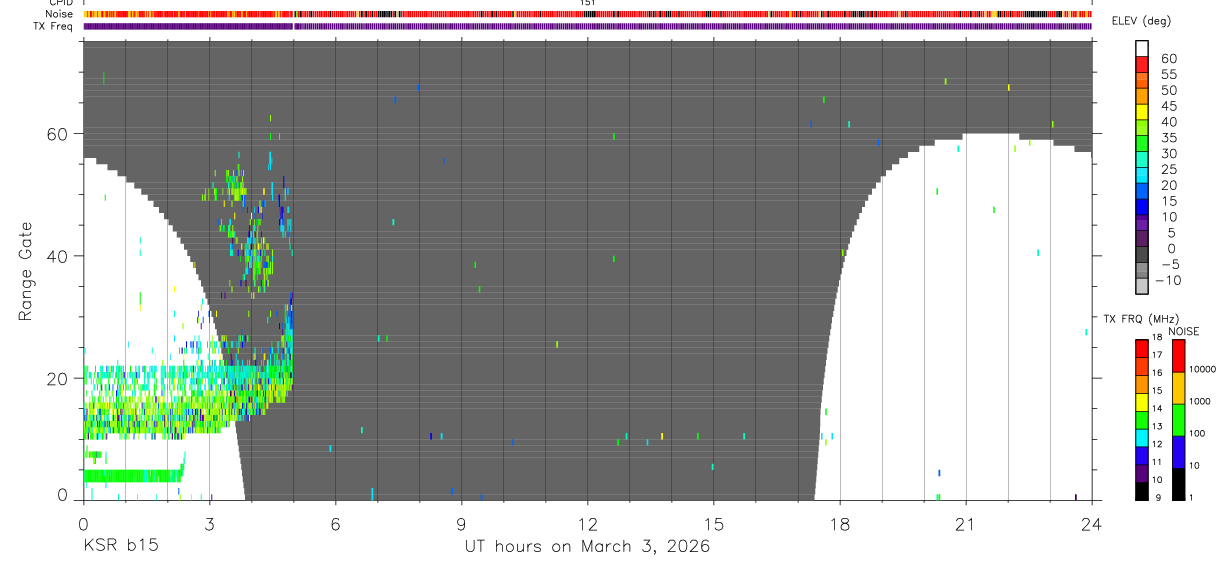The height and width of the screenshot is (567, 1228).
Task: Click the y-axis tick label '60'
Action: (x=57, y=134)
